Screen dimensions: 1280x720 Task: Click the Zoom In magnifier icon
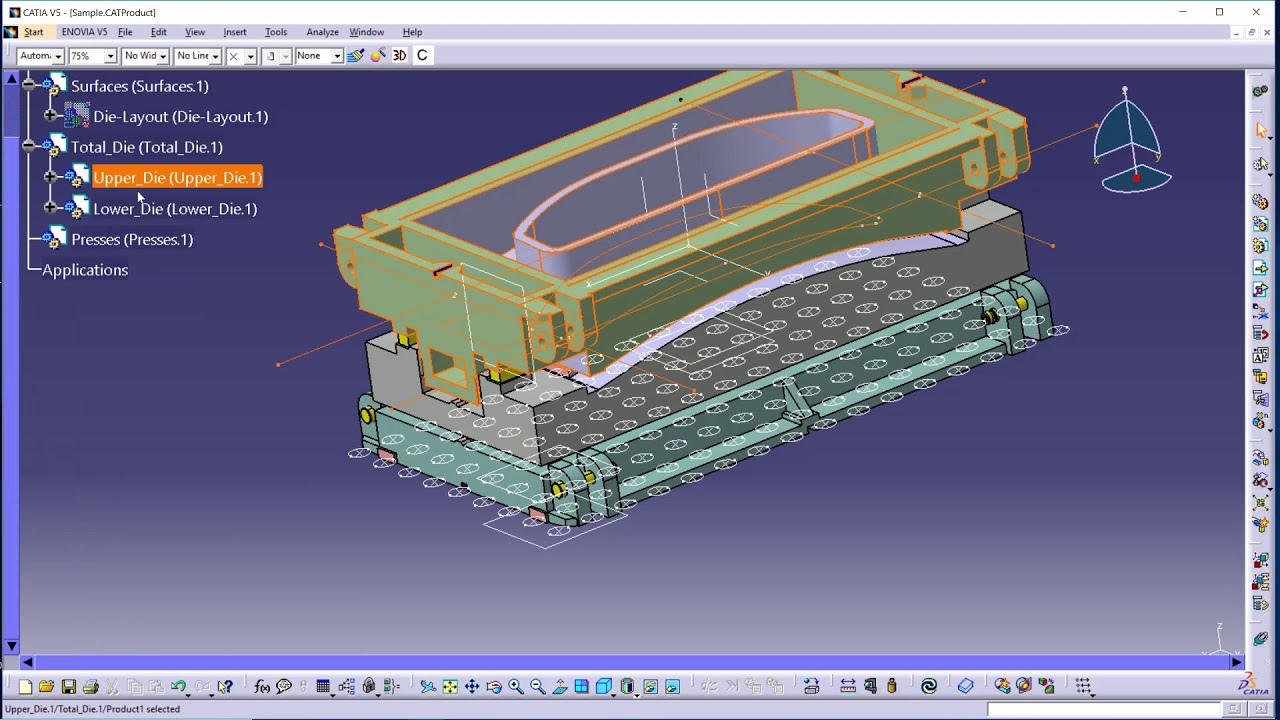[x=516, y=686]
